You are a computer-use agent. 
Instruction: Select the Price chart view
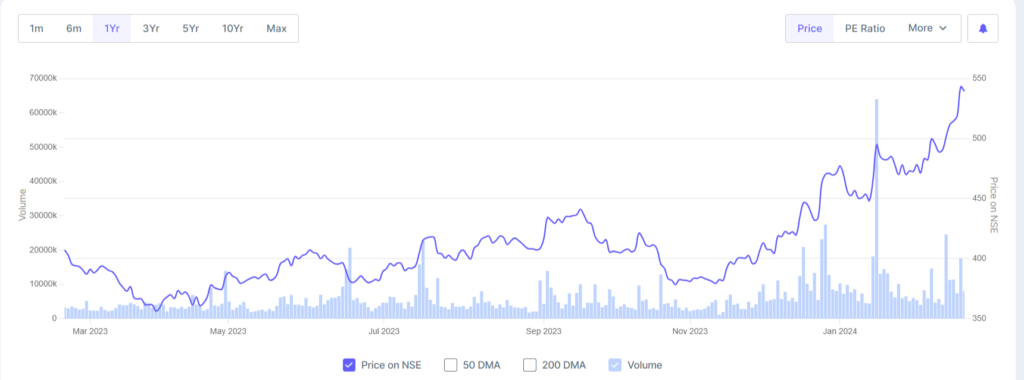click(x=810, y=28)
